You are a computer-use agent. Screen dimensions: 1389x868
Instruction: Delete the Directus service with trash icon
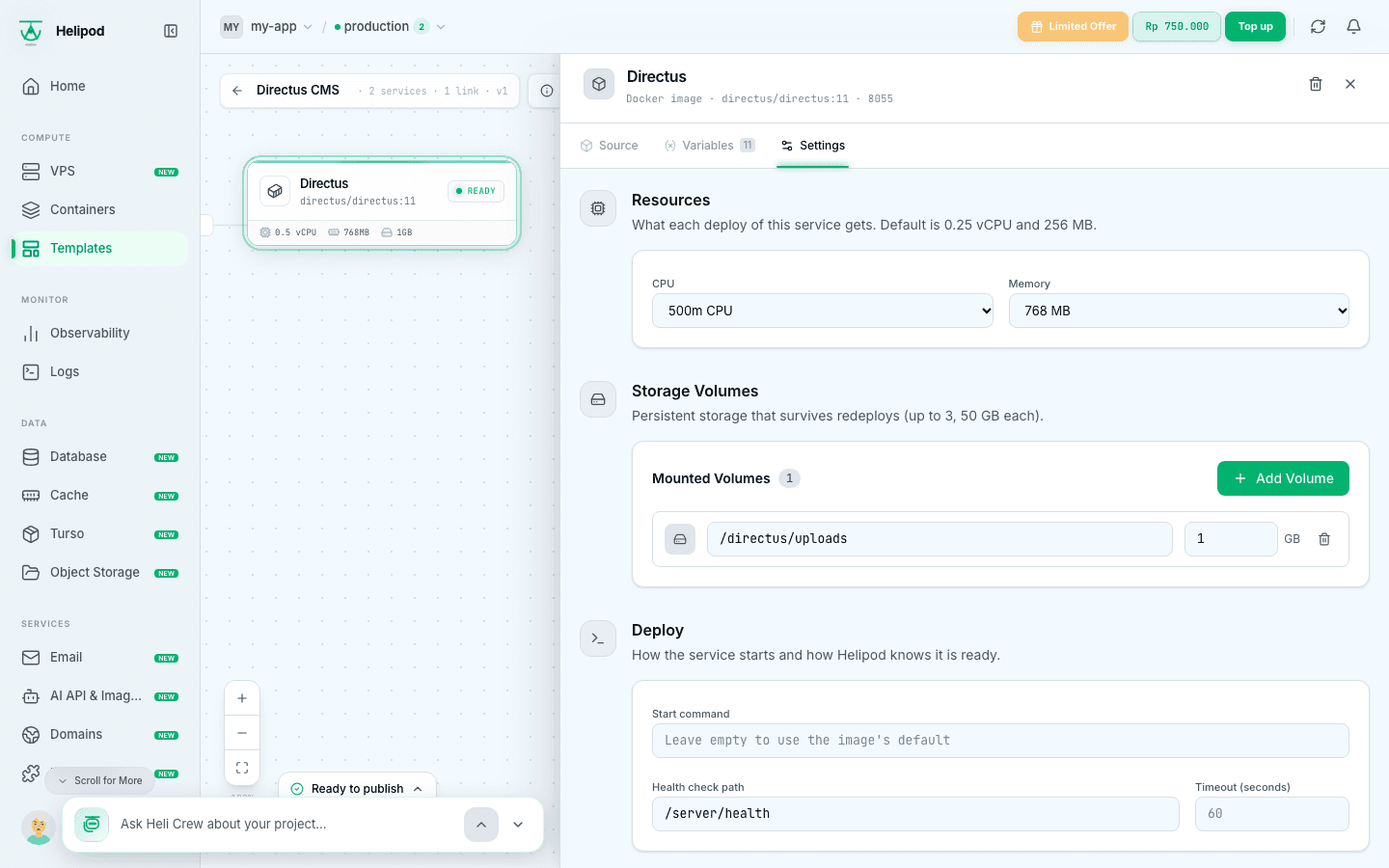coord(1316,84)
